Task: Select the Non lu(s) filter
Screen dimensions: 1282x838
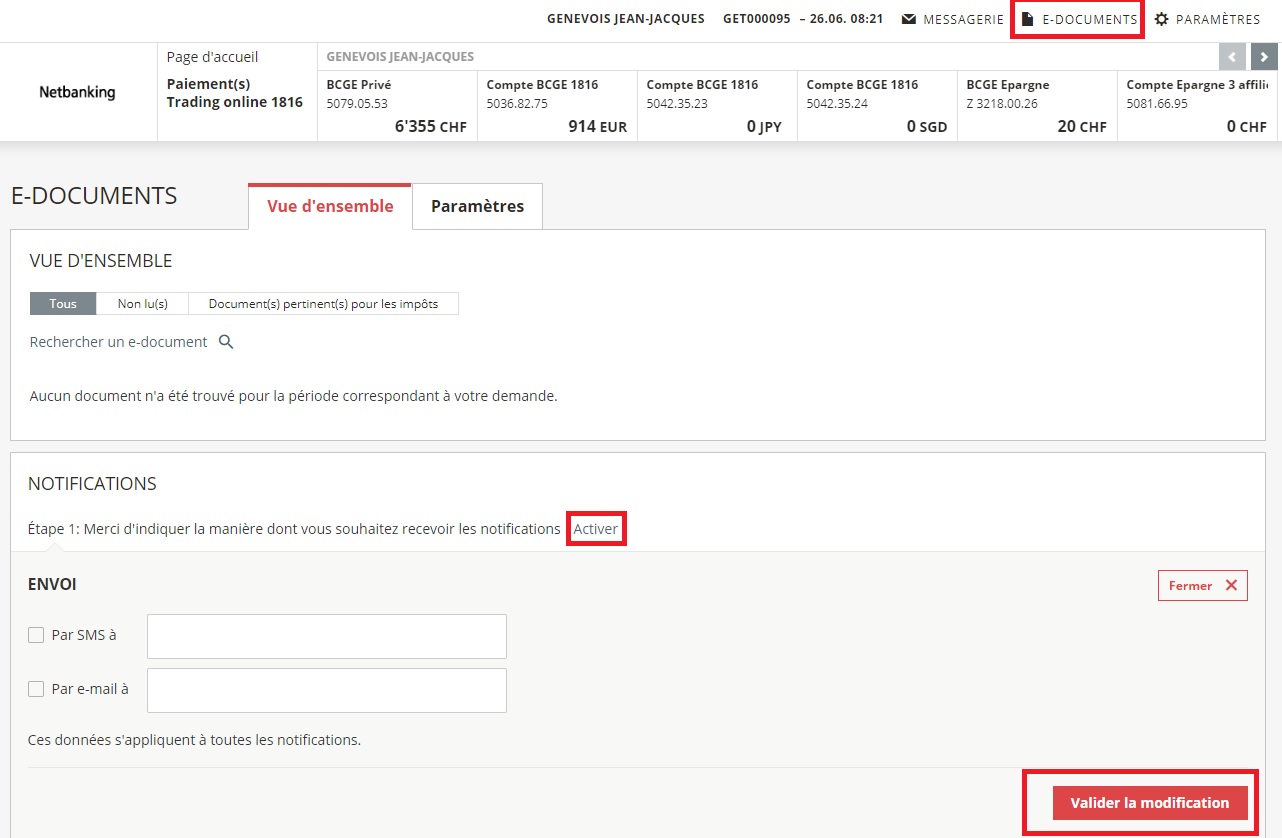Action: coord(142,304)
